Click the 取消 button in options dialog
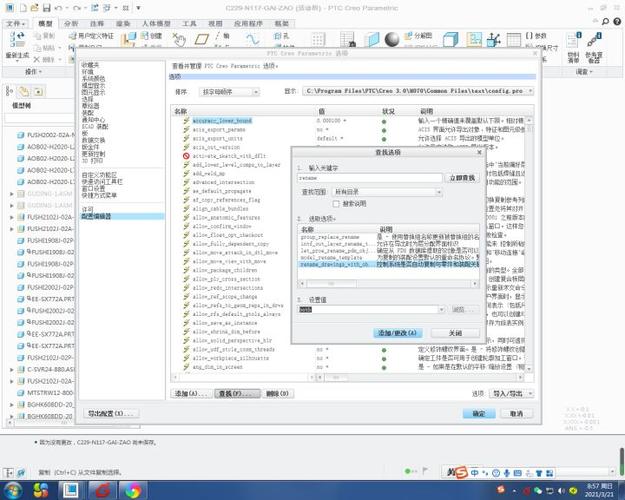This screenshot has width=625, height=500. (x=516, y=413)
